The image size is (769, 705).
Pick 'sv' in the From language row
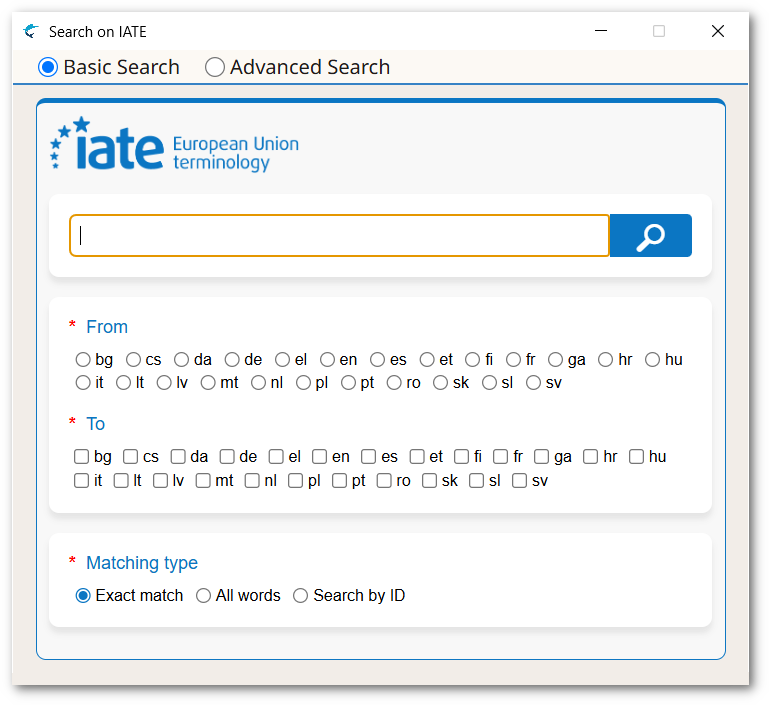point(533,382)
